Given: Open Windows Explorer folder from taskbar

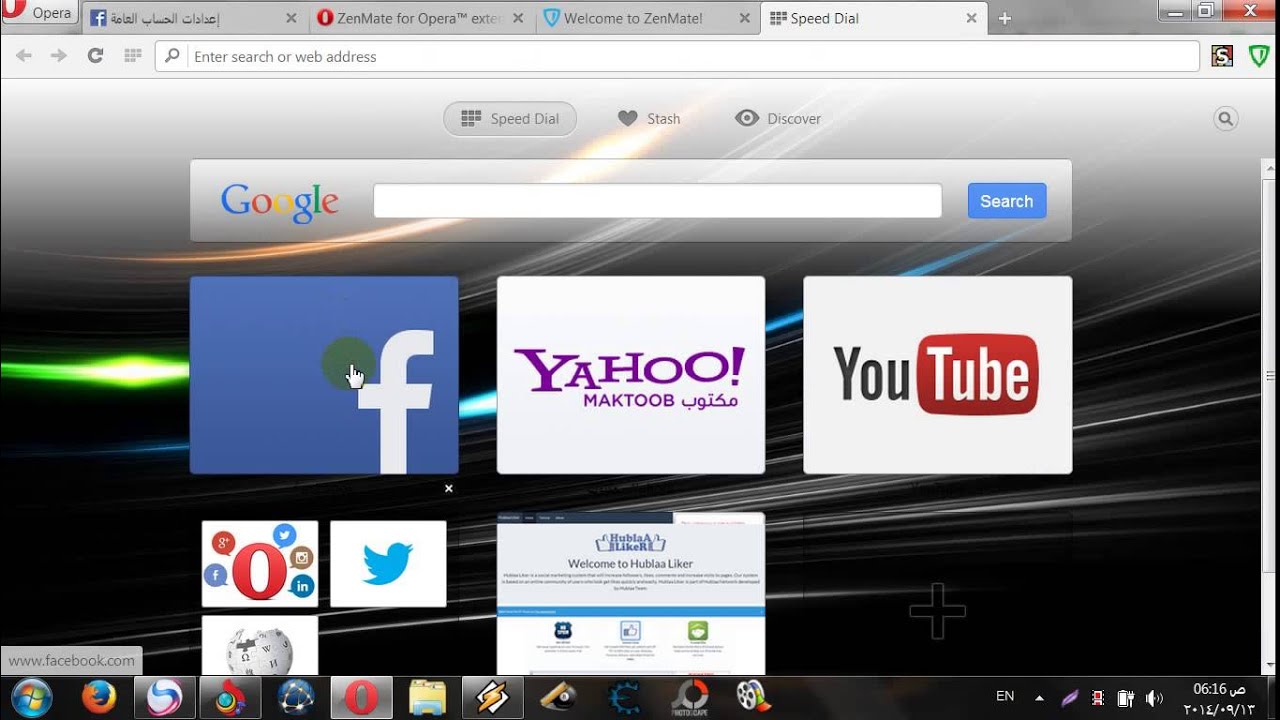Looking at the screenshot, I should coord(427,696).
